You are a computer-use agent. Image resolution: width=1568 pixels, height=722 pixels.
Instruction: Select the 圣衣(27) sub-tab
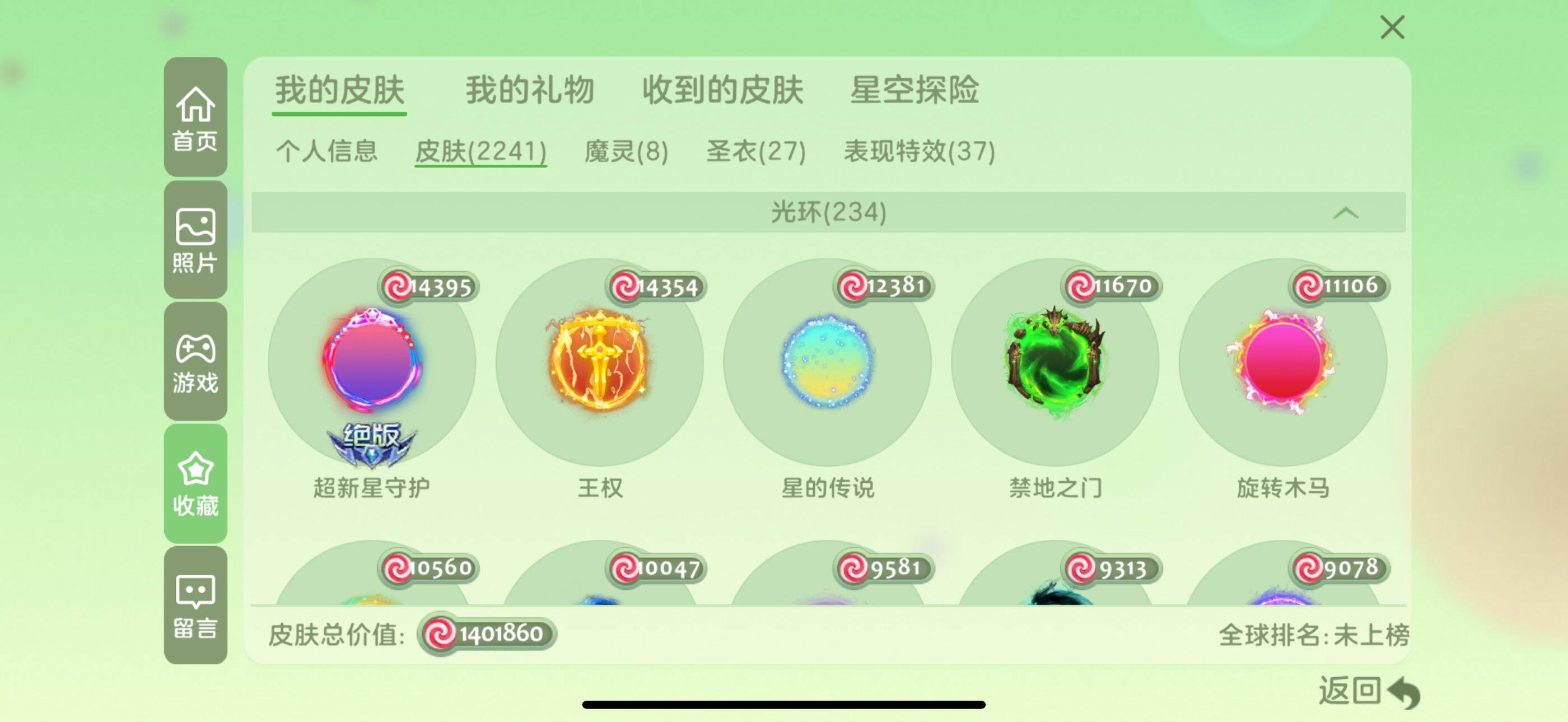(756, 151)
